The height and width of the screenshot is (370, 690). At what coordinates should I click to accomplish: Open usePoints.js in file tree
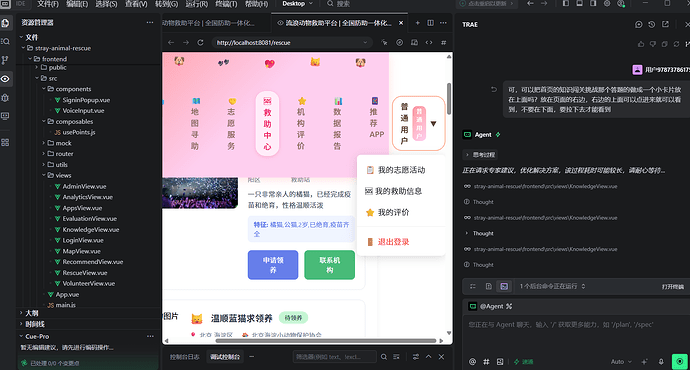coord(79,132)
